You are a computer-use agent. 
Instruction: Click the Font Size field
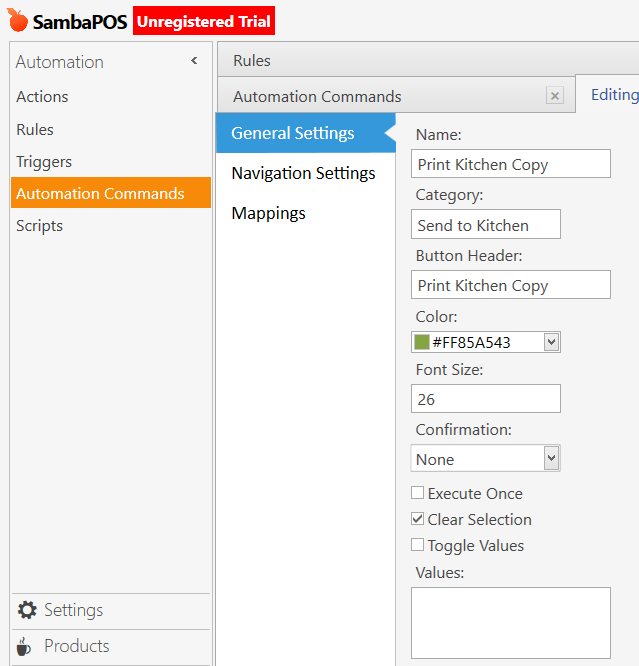[486, 398]
